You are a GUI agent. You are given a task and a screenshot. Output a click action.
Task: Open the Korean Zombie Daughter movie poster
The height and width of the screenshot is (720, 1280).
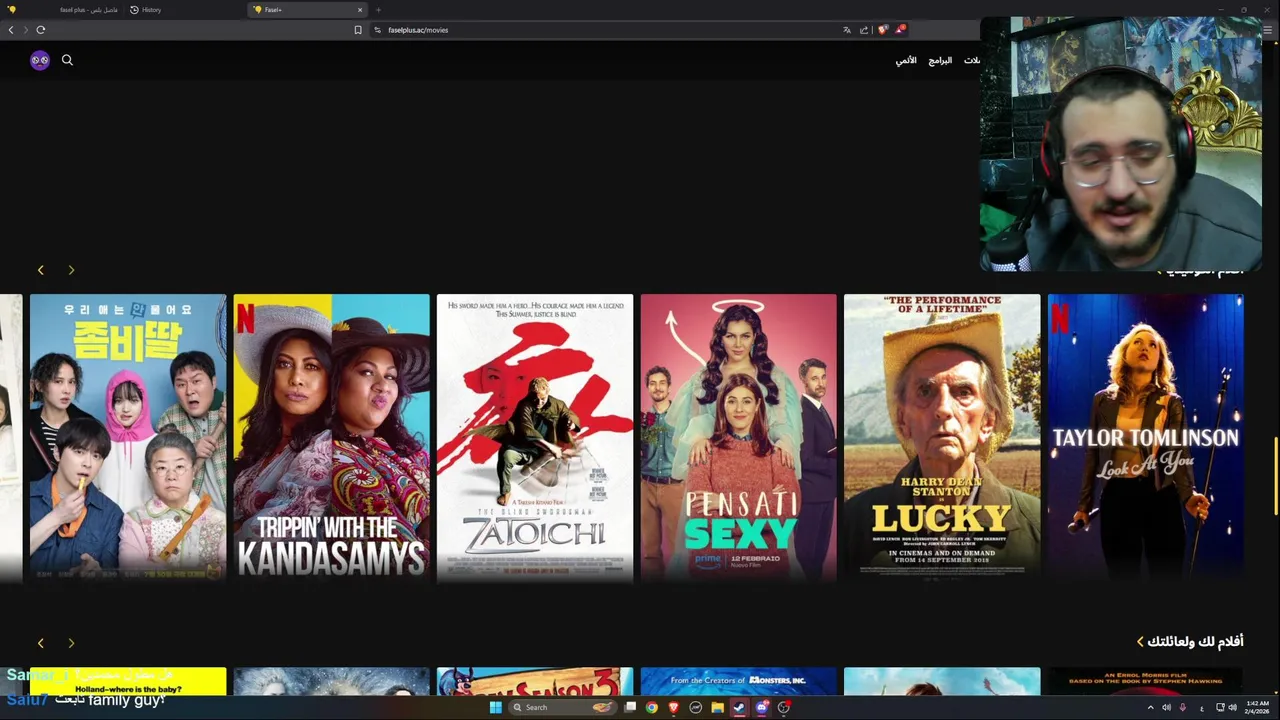point(128,437)
